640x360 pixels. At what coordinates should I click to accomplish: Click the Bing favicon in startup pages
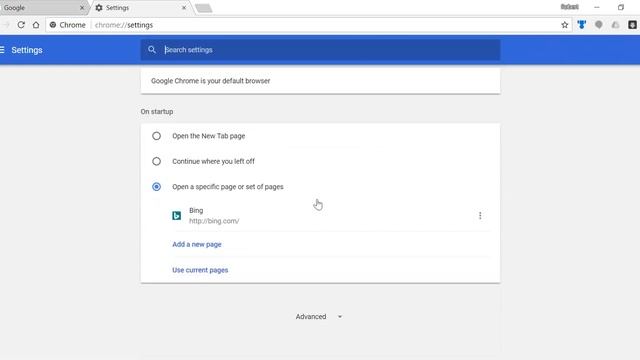tap(176, 216)
